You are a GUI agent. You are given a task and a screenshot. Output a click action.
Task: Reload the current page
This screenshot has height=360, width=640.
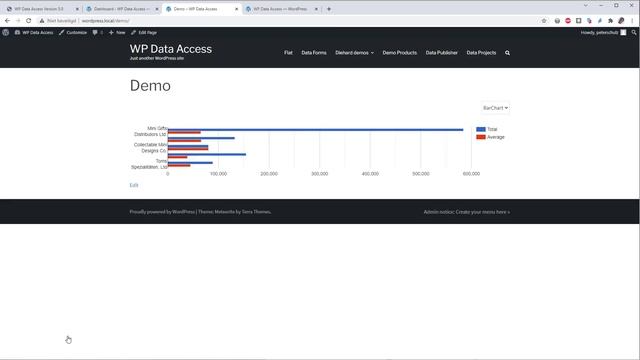[x=29, y=20]
